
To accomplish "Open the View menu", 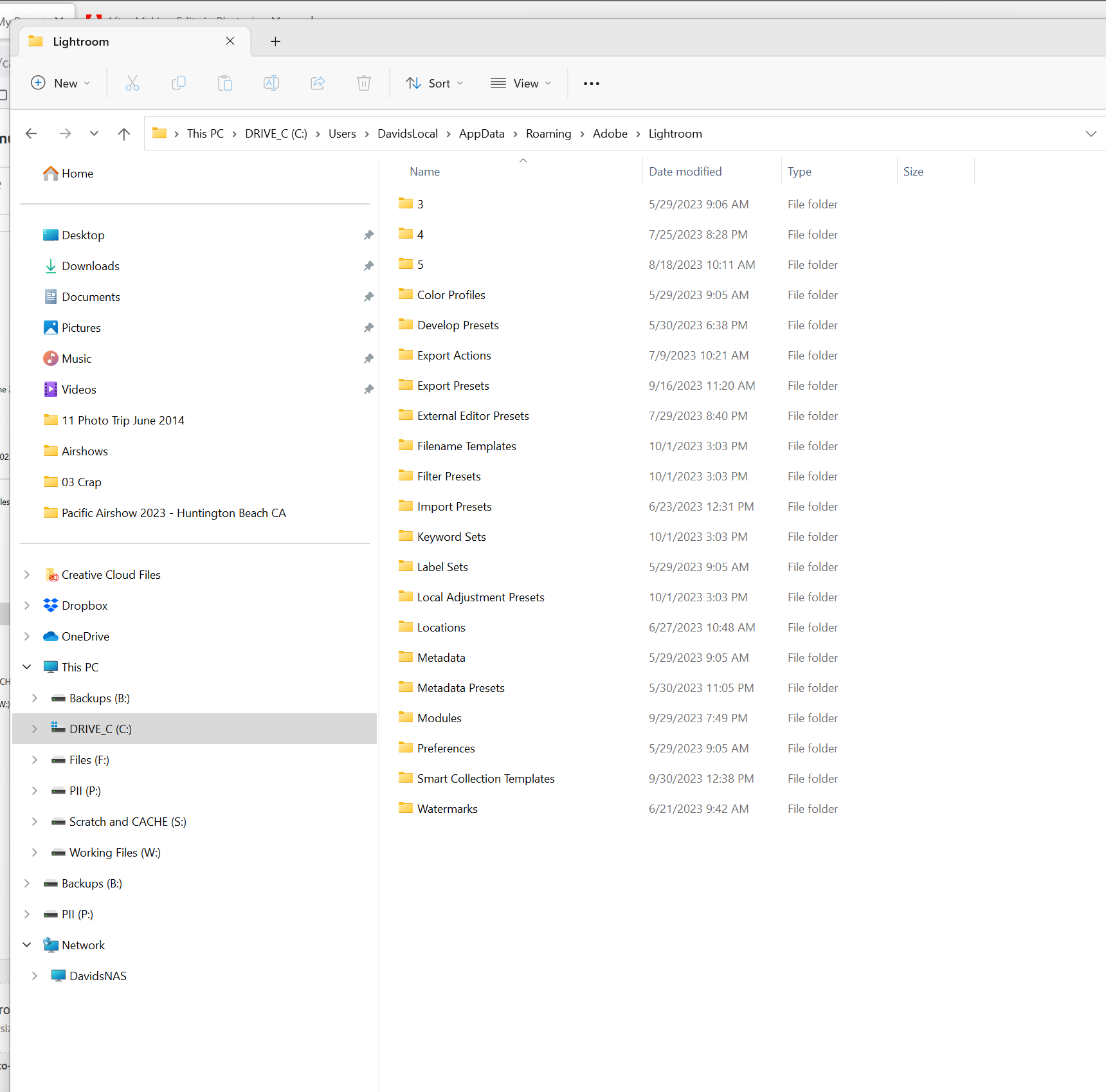I will [521, 83].
